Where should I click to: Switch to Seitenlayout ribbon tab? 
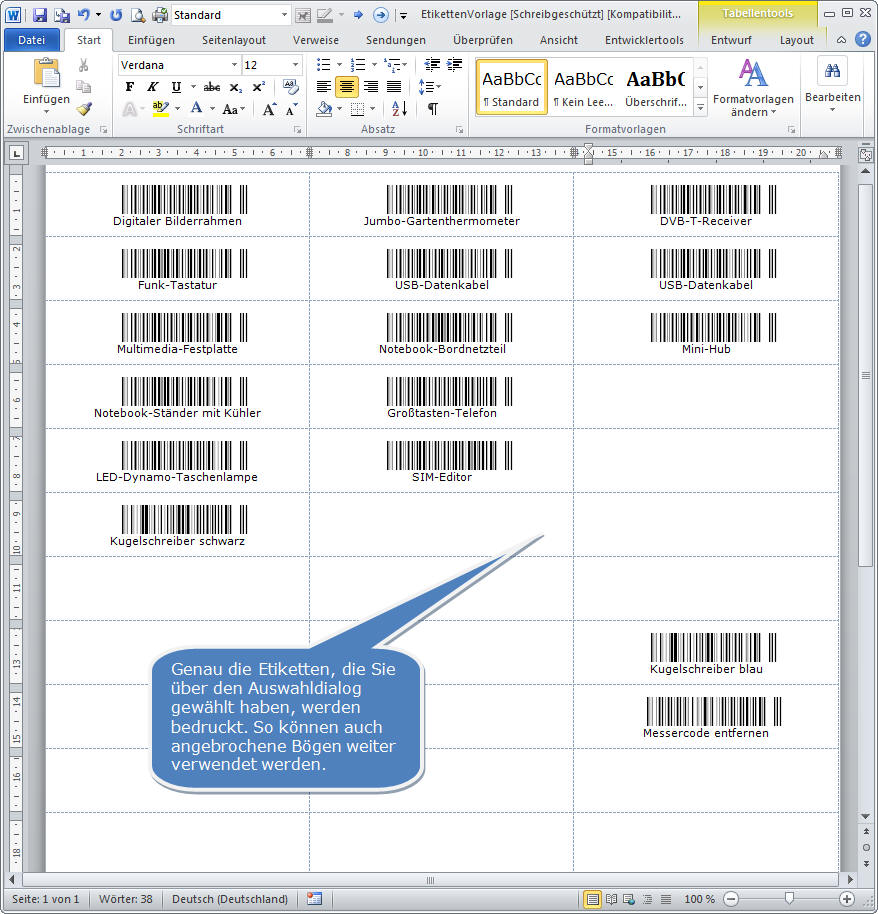tap(234, 40)
